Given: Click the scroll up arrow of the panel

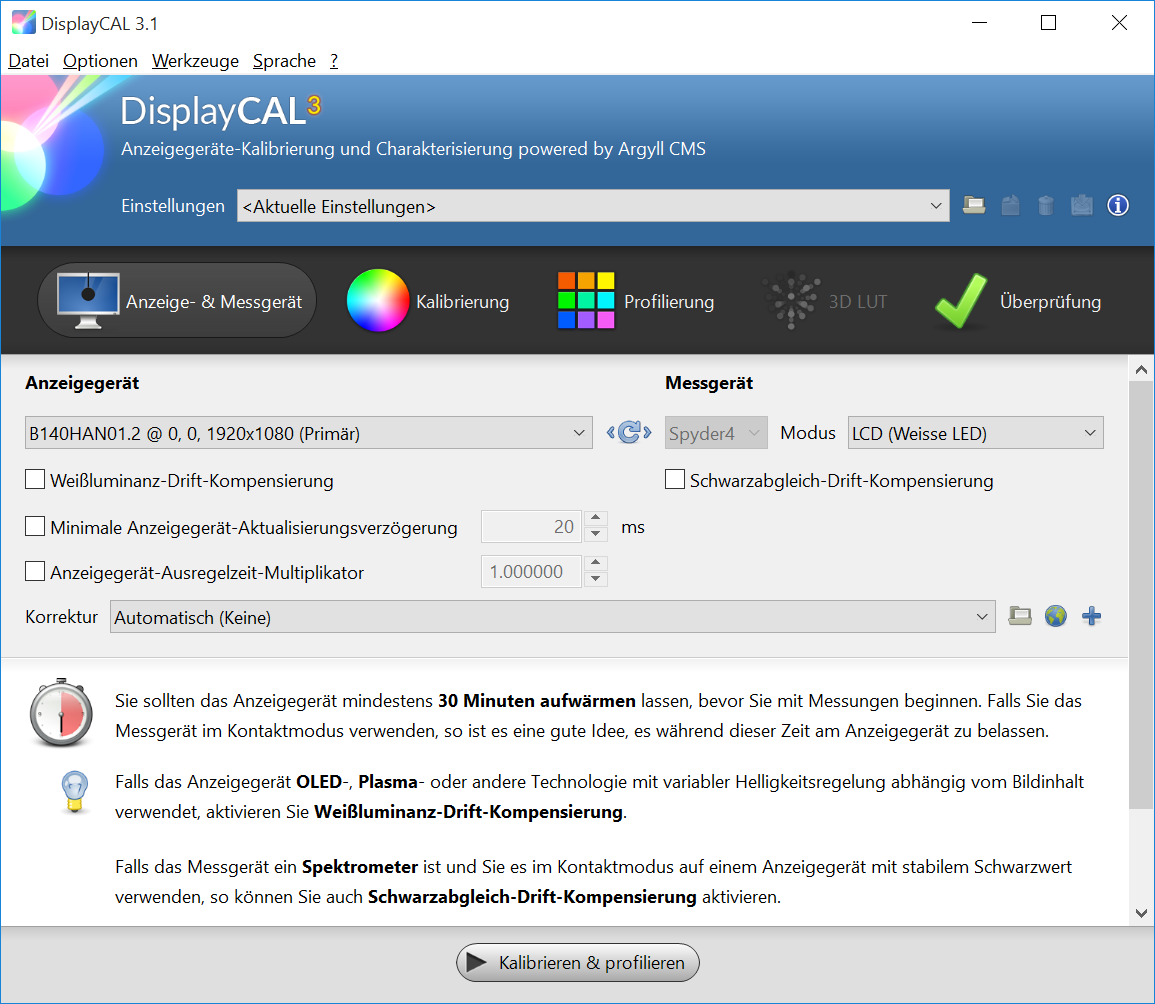Looking at the screenshot, I should tap(1141, 370).
